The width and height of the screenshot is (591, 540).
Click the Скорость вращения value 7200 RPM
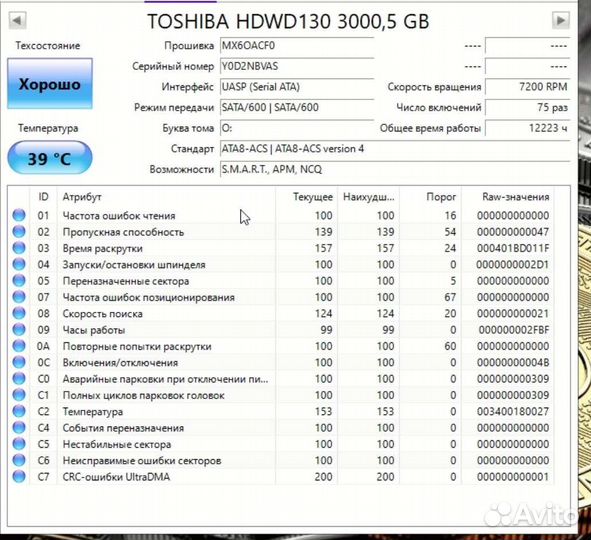527,87
